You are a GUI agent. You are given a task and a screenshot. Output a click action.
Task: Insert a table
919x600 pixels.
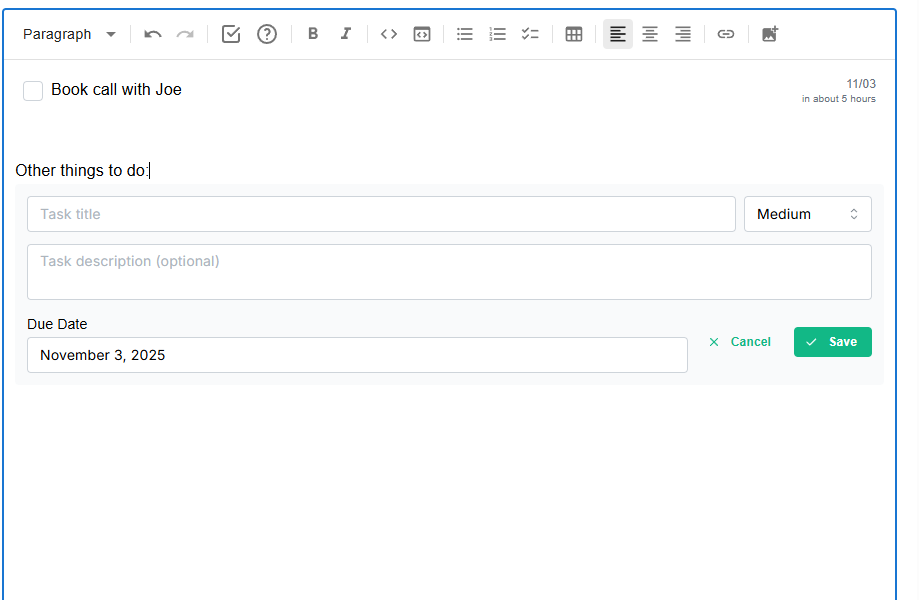pos(574,34)
